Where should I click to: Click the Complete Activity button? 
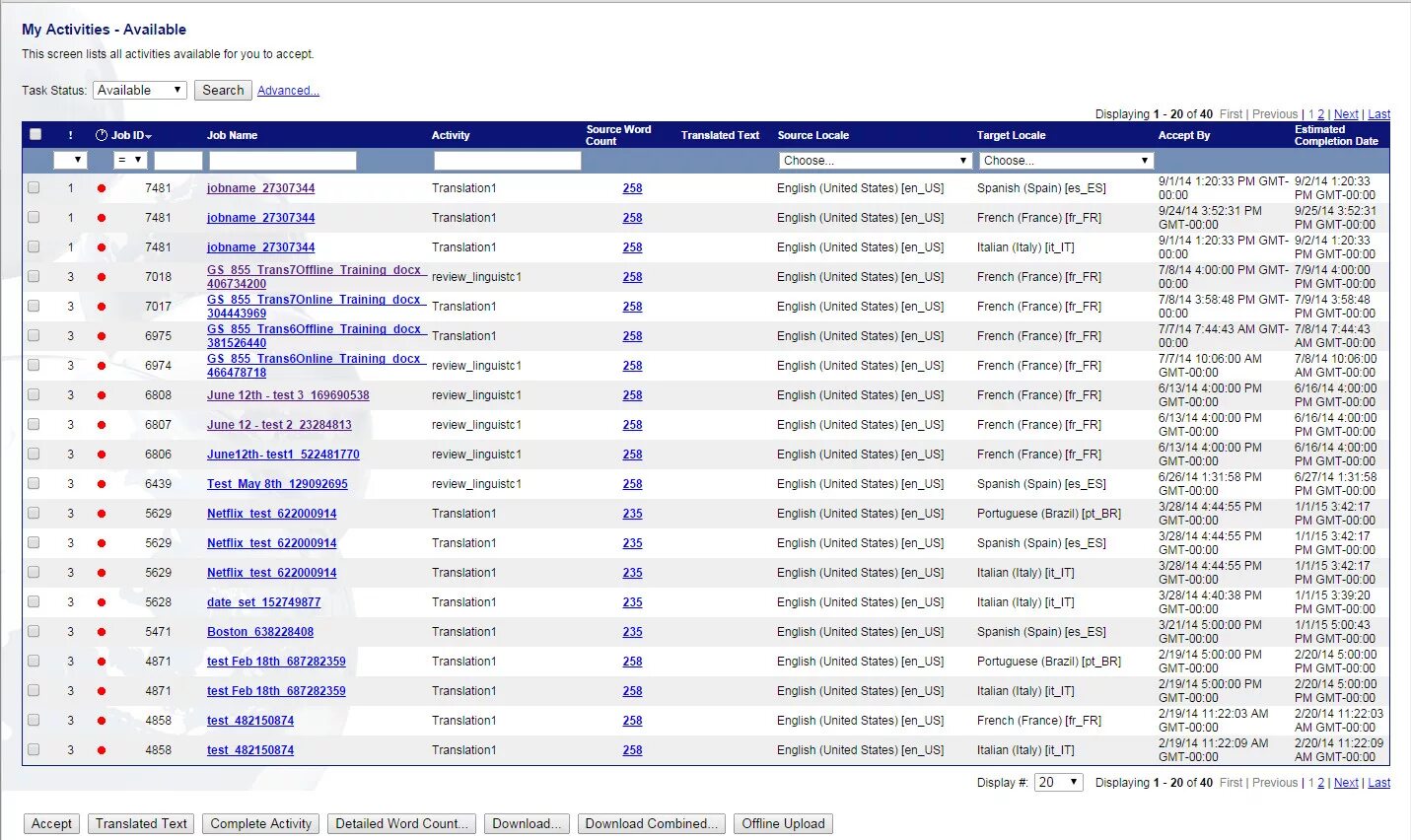click(x=260, y=823)
